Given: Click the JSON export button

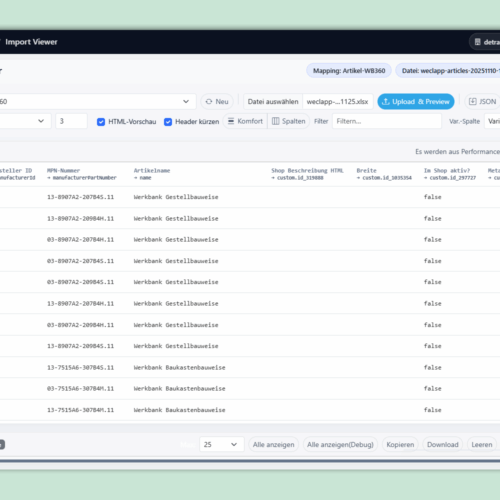Looking at the screenshot, I should [482, 102].
